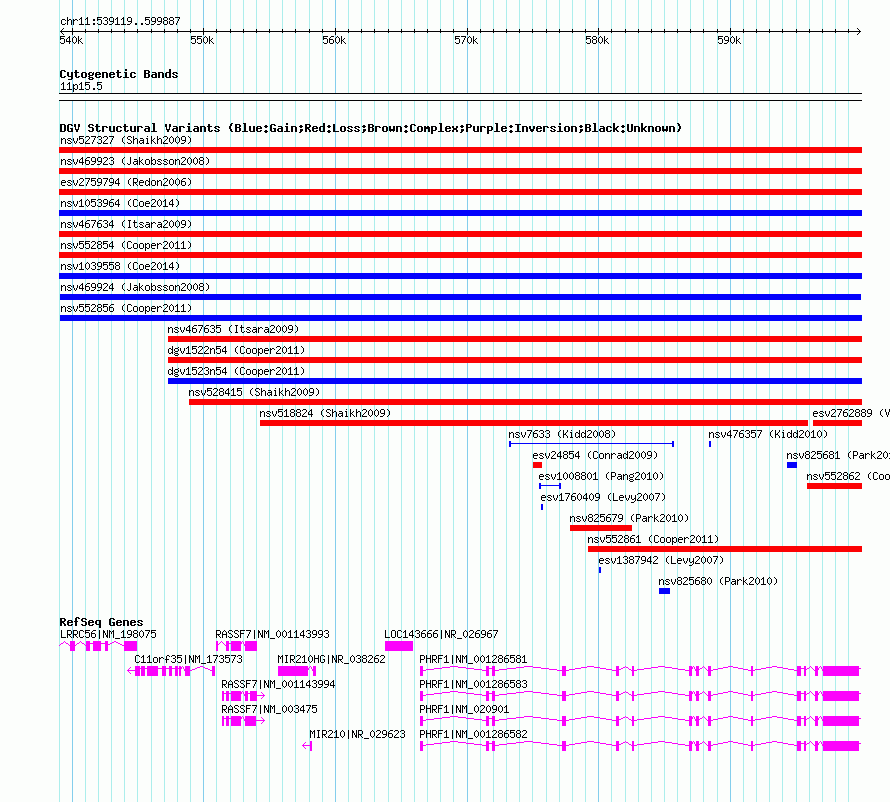Click the red bar for nsv518824

(x=534, y=423)
